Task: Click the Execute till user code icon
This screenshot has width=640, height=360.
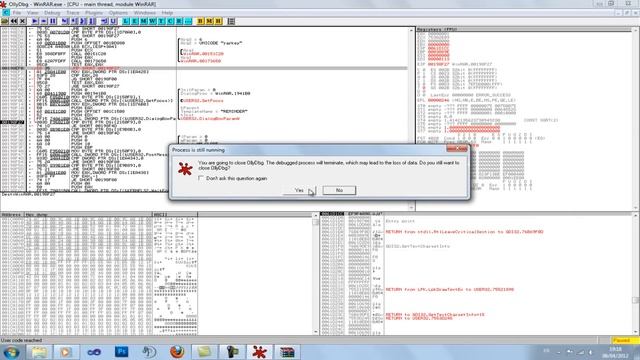Action: pyautogui.click(x=113, y=21)
